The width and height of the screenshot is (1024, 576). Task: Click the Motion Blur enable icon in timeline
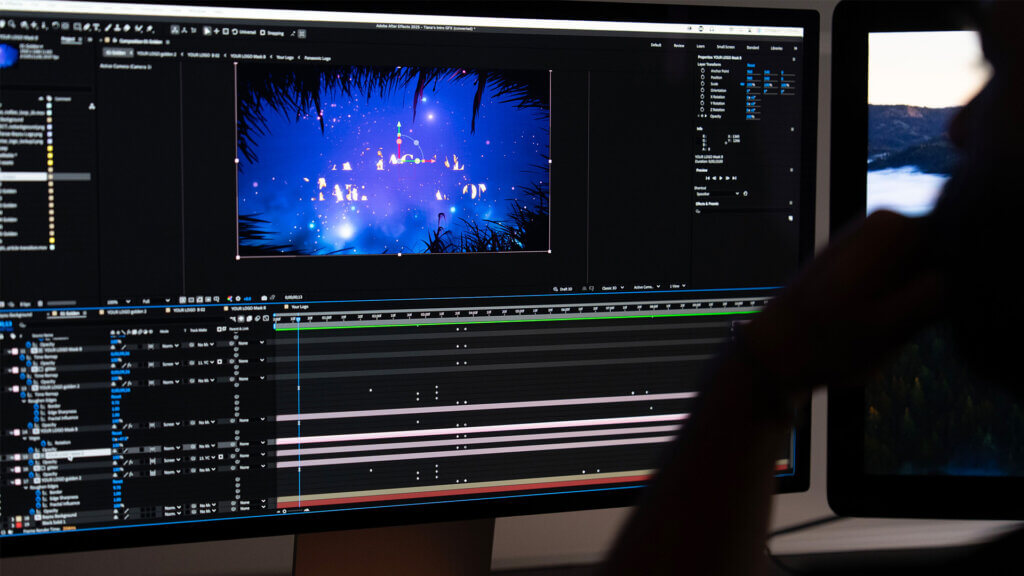(258, 318)
